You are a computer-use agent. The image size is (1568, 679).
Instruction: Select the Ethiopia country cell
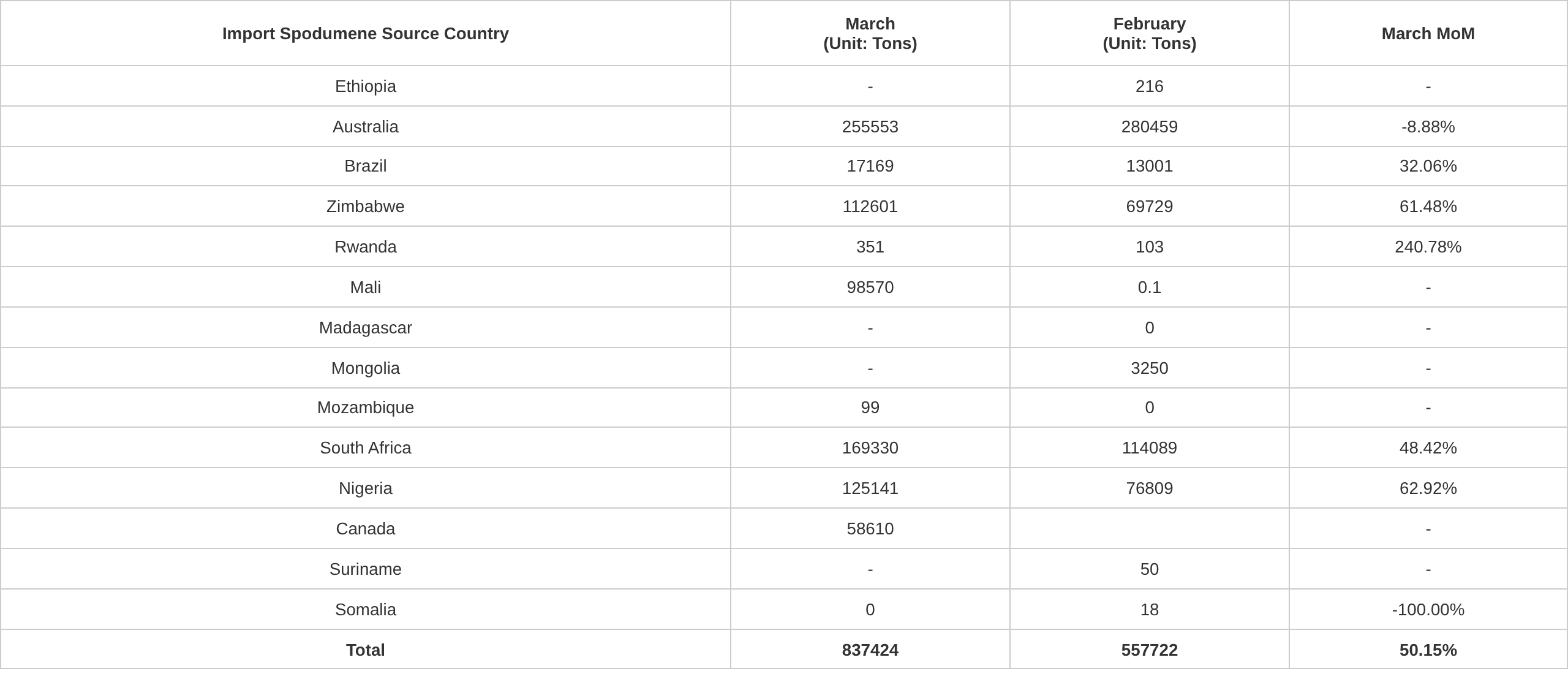(365, 86)
